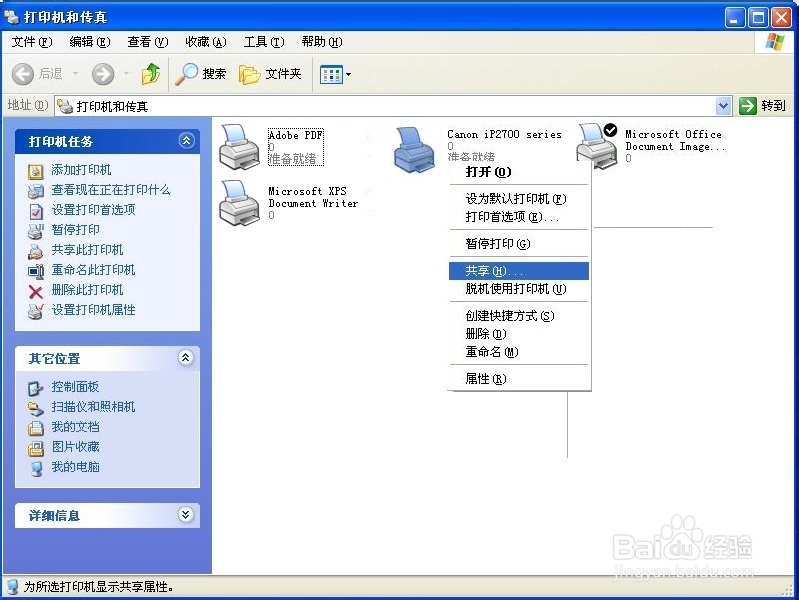Viewport: 799px width, 600px height.
Task: Choose 设为默认打印机(F) in context menu
Action: coord(519,198)
